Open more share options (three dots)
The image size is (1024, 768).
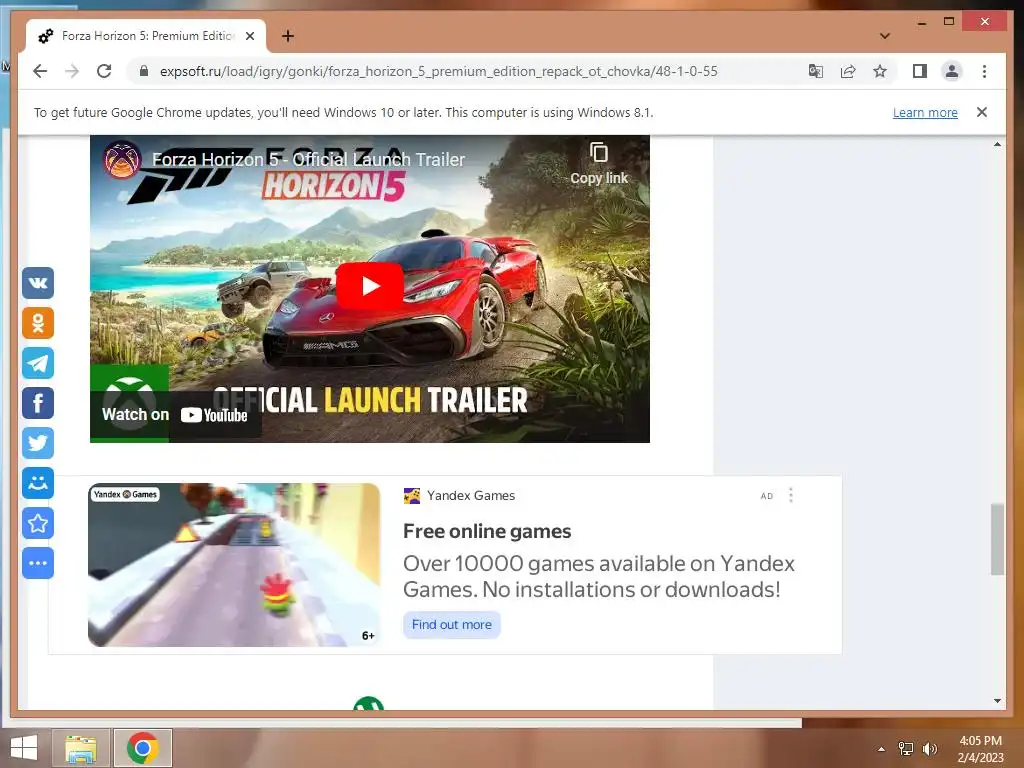click(x=38, y=563)
